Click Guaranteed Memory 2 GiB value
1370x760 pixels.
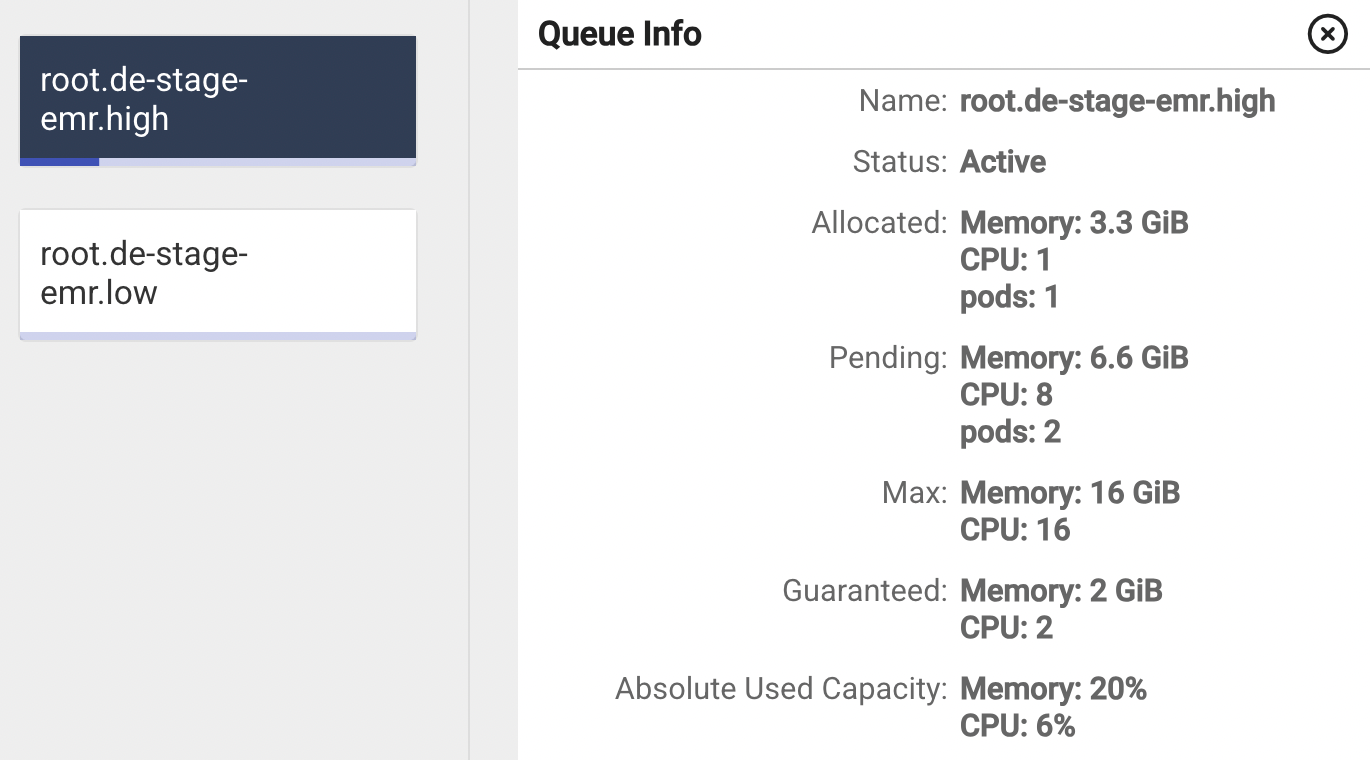(x=1061, y=591)
